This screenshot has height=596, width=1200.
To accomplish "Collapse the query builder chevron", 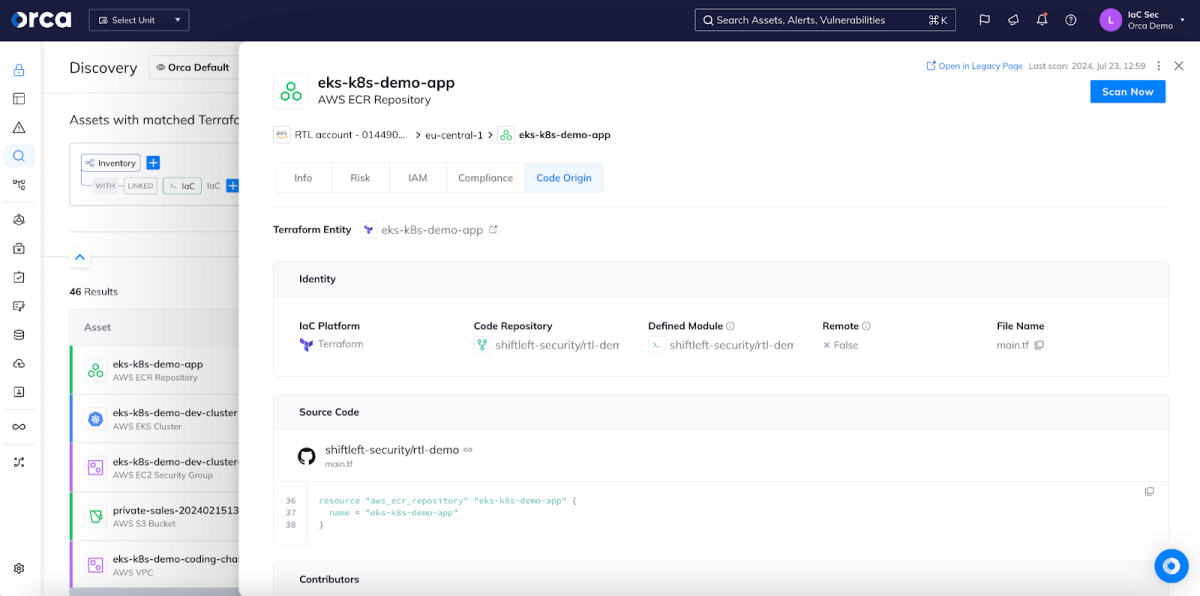I will pyautogui.click(x=80, y=258).
